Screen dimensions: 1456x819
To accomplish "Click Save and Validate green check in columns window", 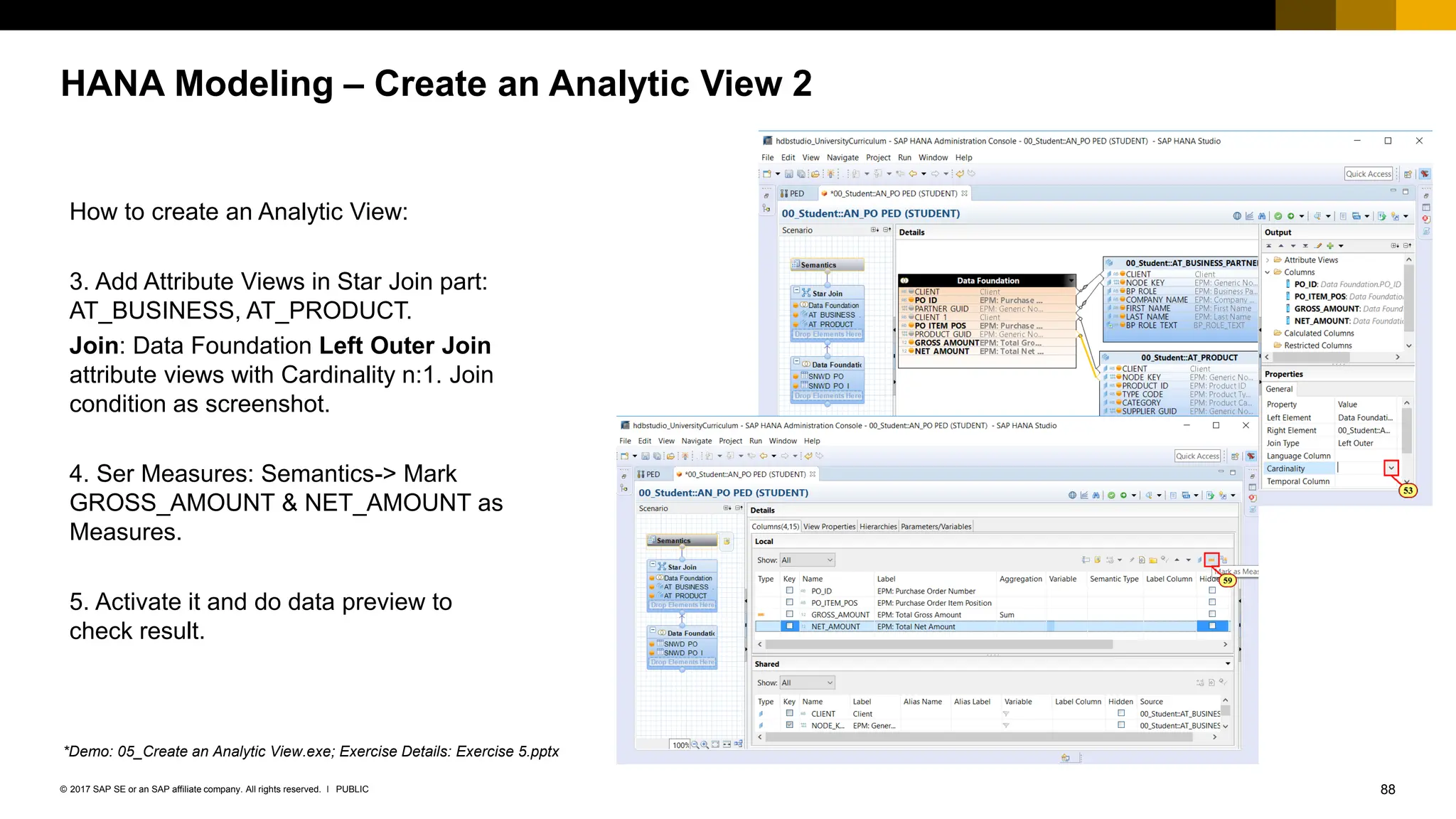I will [1111, 496].
